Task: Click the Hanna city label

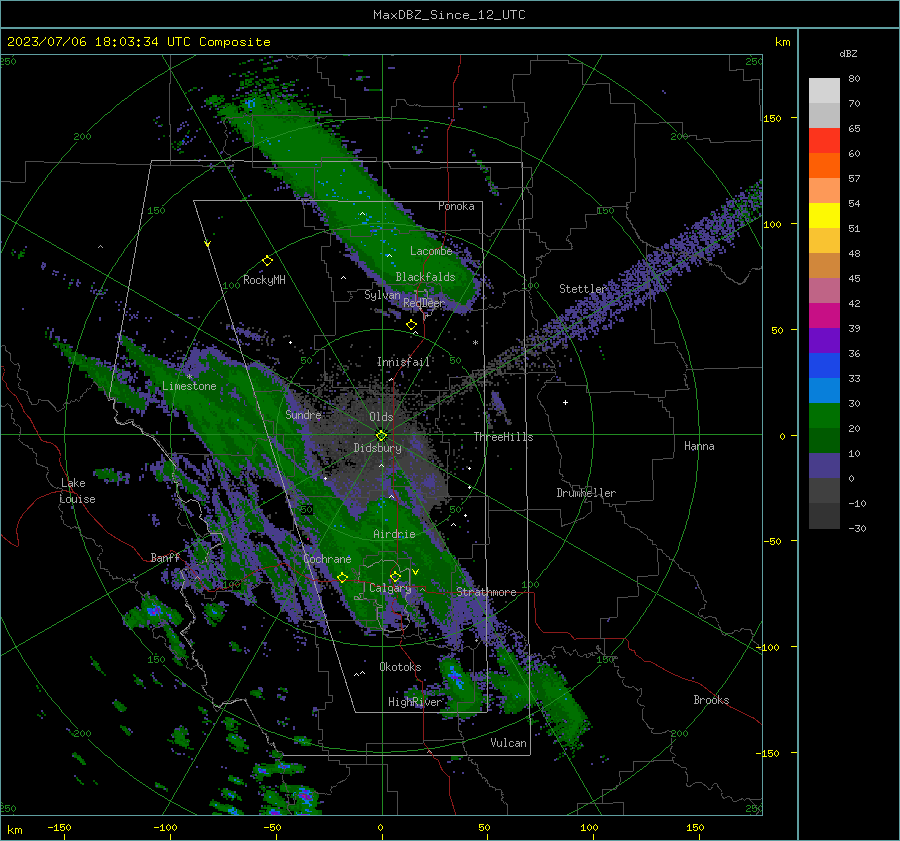Action: (699, 446)
